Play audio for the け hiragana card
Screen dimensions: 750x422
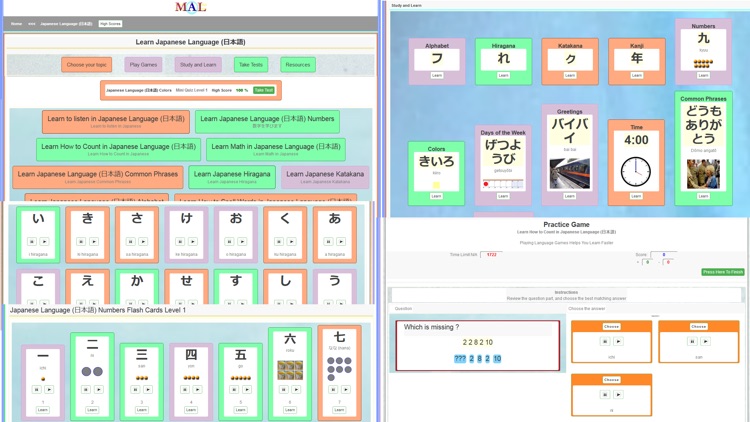pyautogui.click(x=193, y=242)
